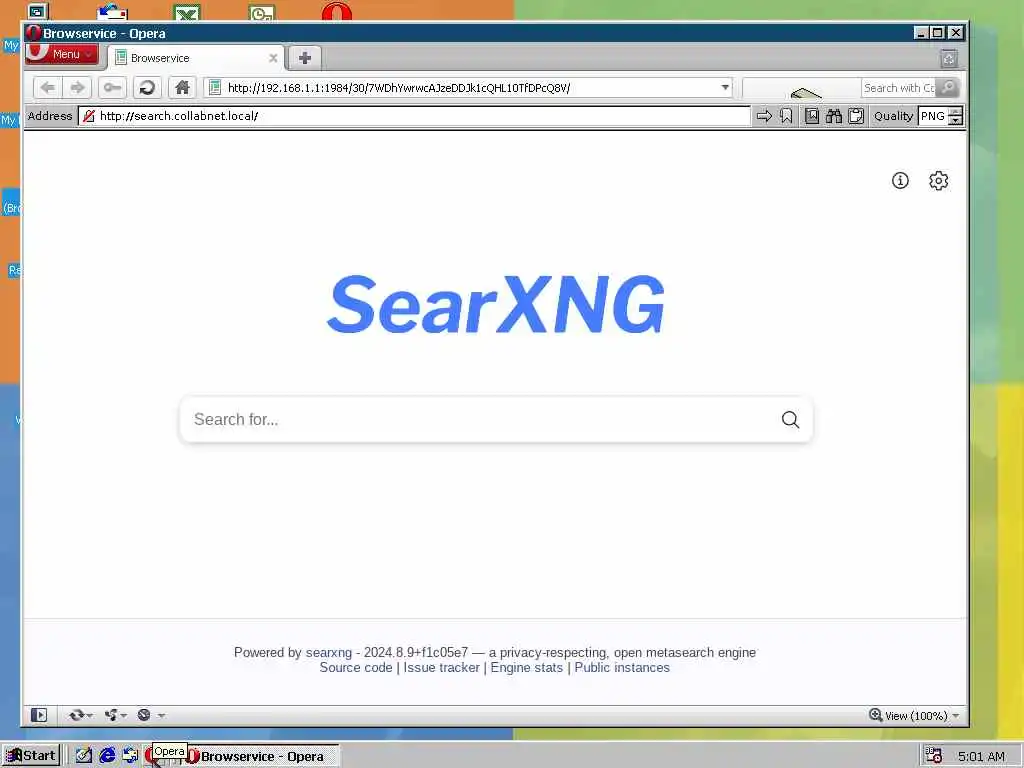The image size is (1024, 768).
Task: Click the Opera search field
Action: [899, 88]
